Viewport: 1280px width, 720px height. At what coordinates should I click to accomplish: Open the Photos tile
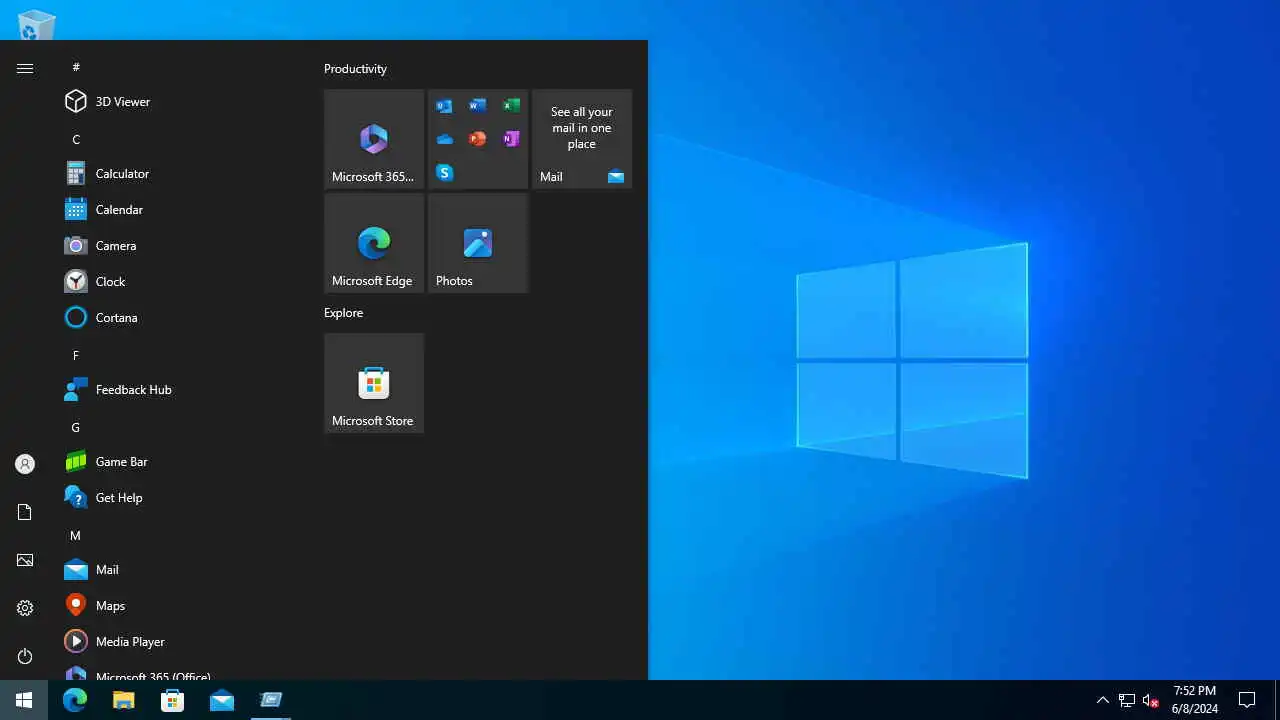(x=478, y=243)
